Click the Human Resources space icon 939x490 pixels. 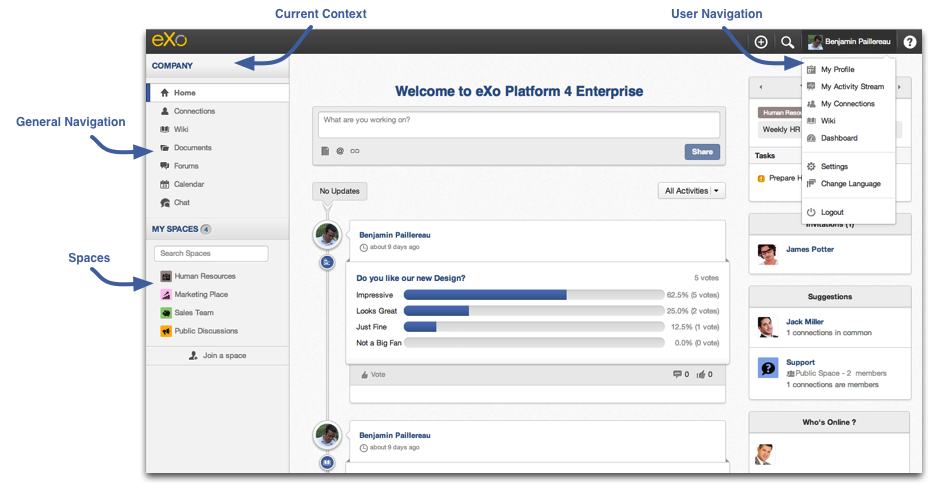[166, 276]
